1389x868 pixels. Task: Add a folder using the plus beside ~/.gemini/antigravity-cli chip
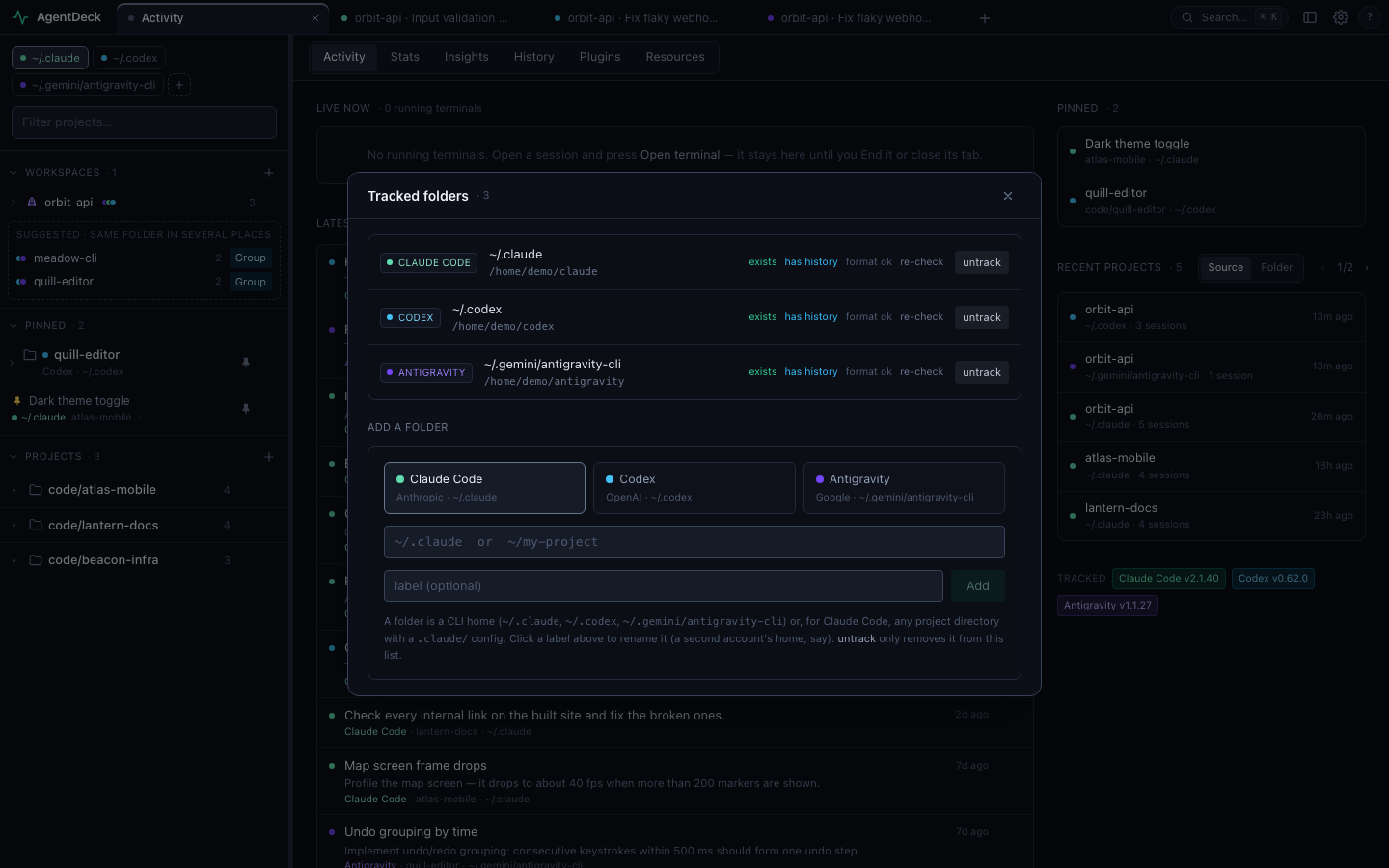coord(179,85)
